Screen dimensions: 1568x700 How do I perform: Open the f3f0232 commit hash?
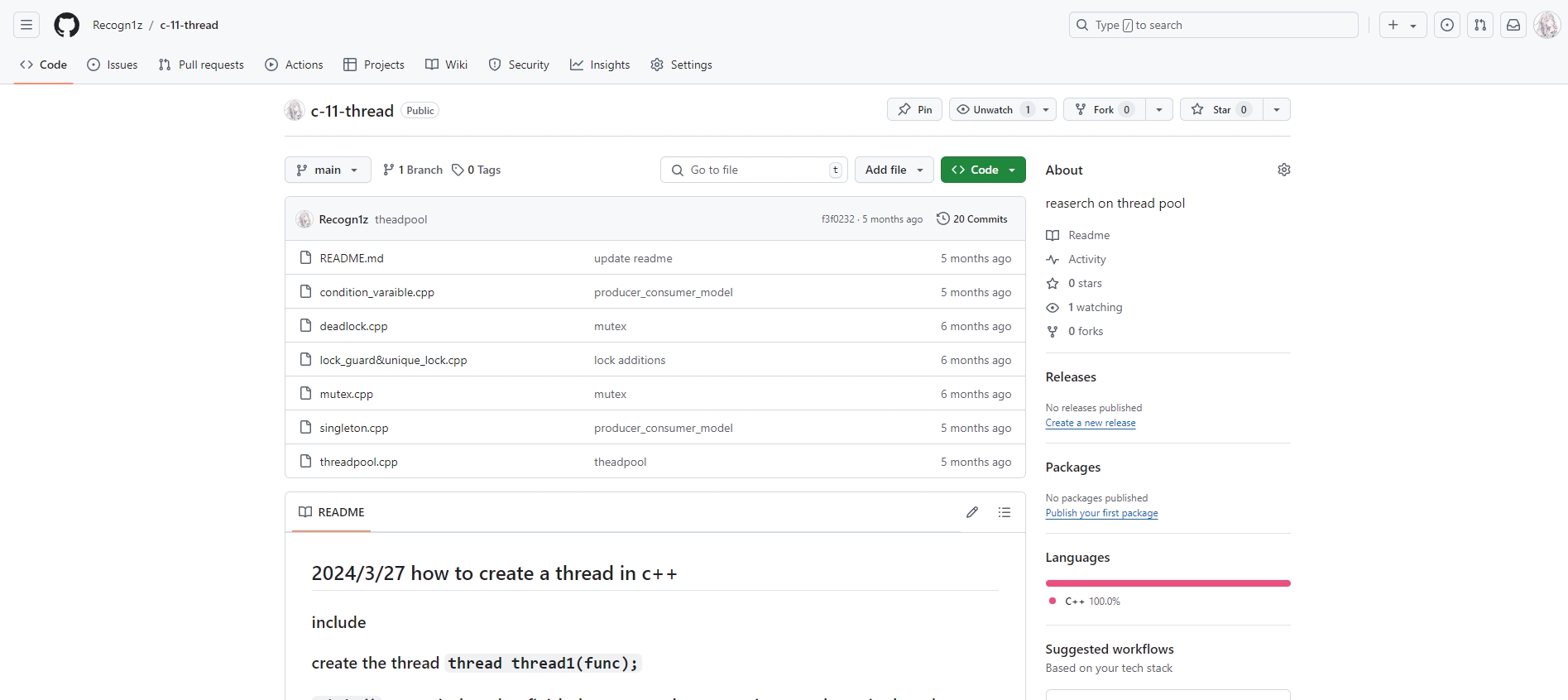[837, 219]
